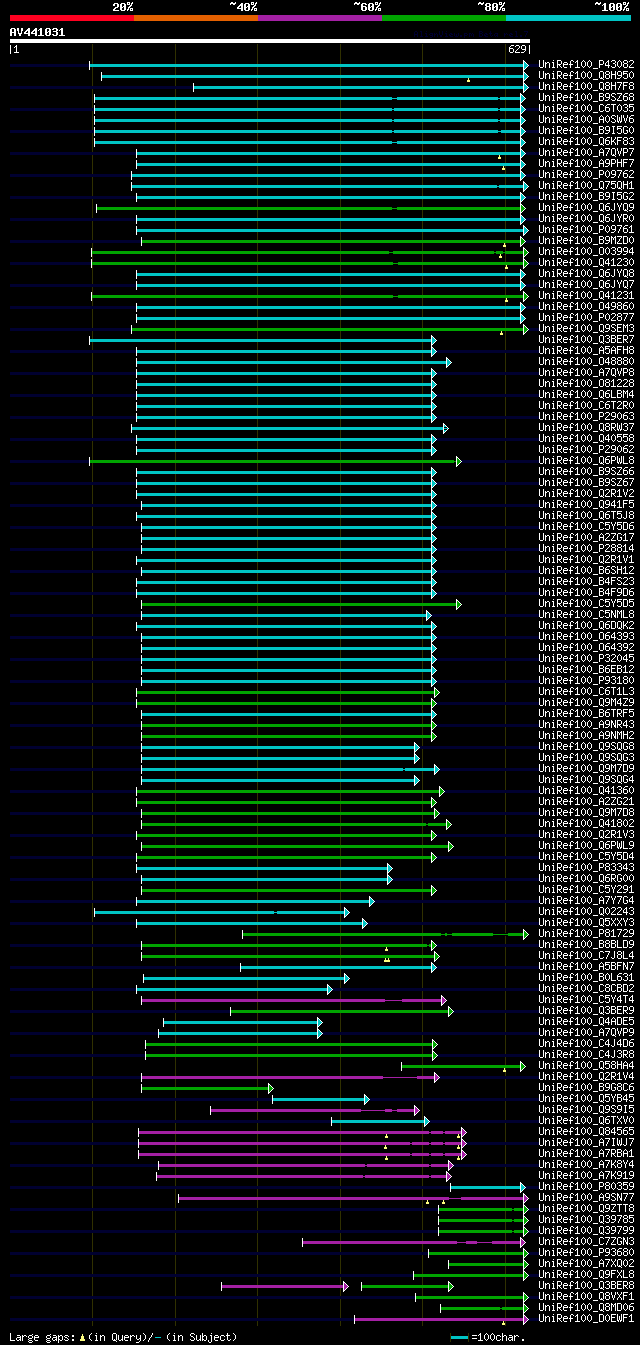Select the UniRef100_O03994 label
Viewport: 640px width, 1345px height.
pos(584,251)
